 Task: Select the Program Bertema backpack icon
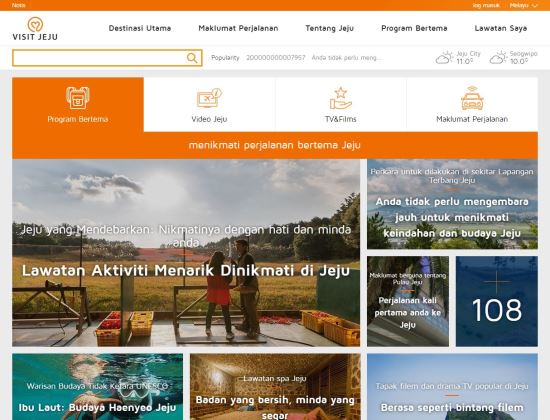pyautogui.click(x=78, y=98)
